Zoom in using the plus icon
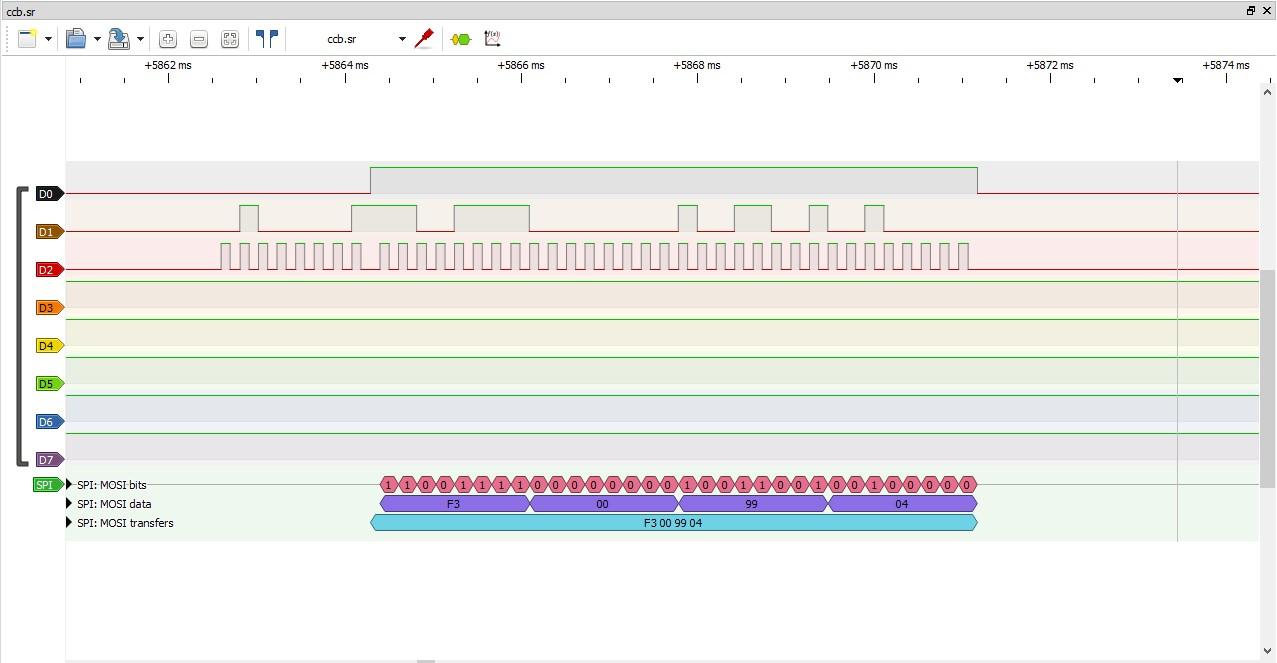This screenshot has height=663, width=1277. (168, 39)
